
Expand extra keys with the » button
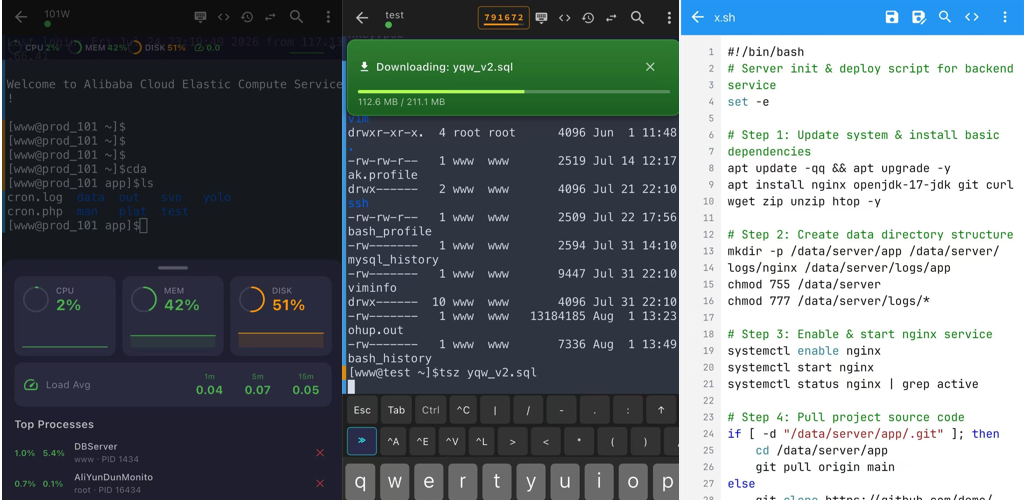click(362, 441)
